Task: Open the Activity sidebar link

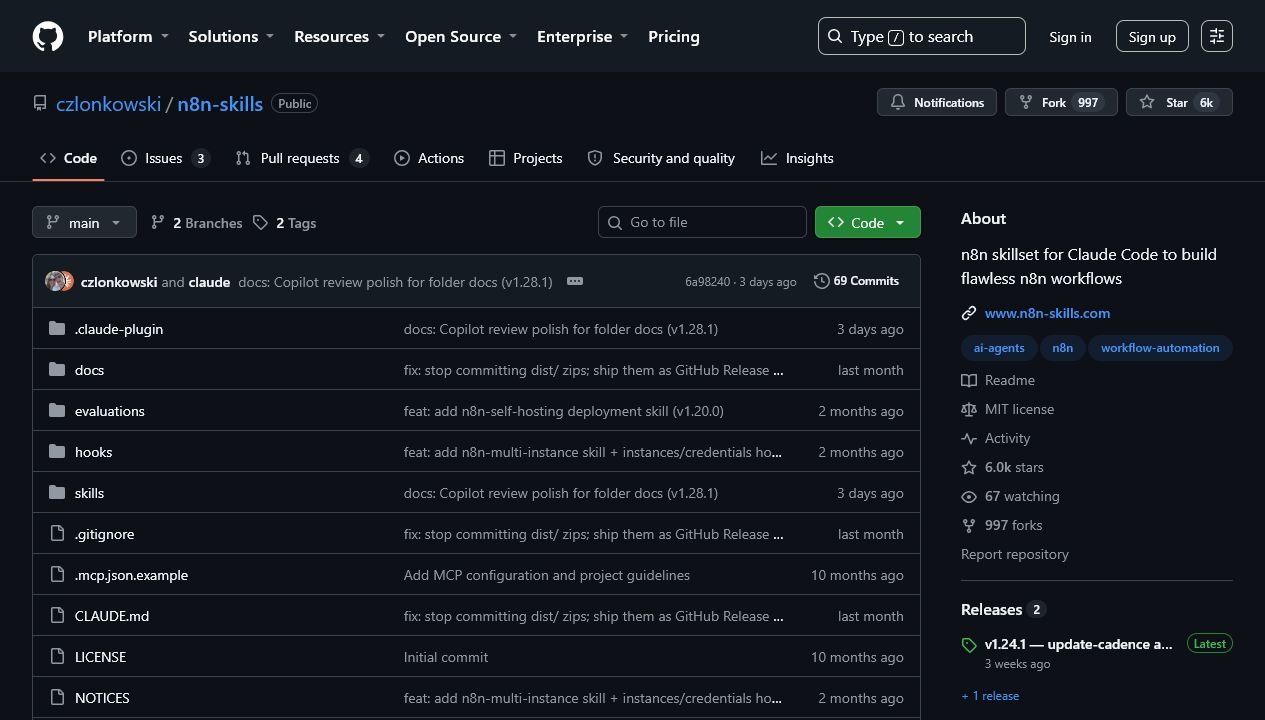Action: coord(996,438)
